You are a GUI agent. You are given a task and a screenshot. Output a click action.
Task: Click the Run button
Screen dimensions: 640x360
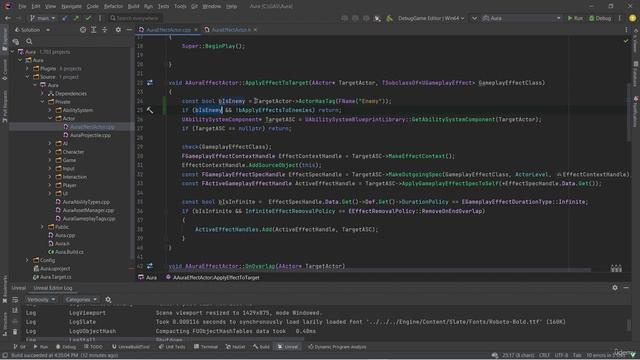(575, 18)
